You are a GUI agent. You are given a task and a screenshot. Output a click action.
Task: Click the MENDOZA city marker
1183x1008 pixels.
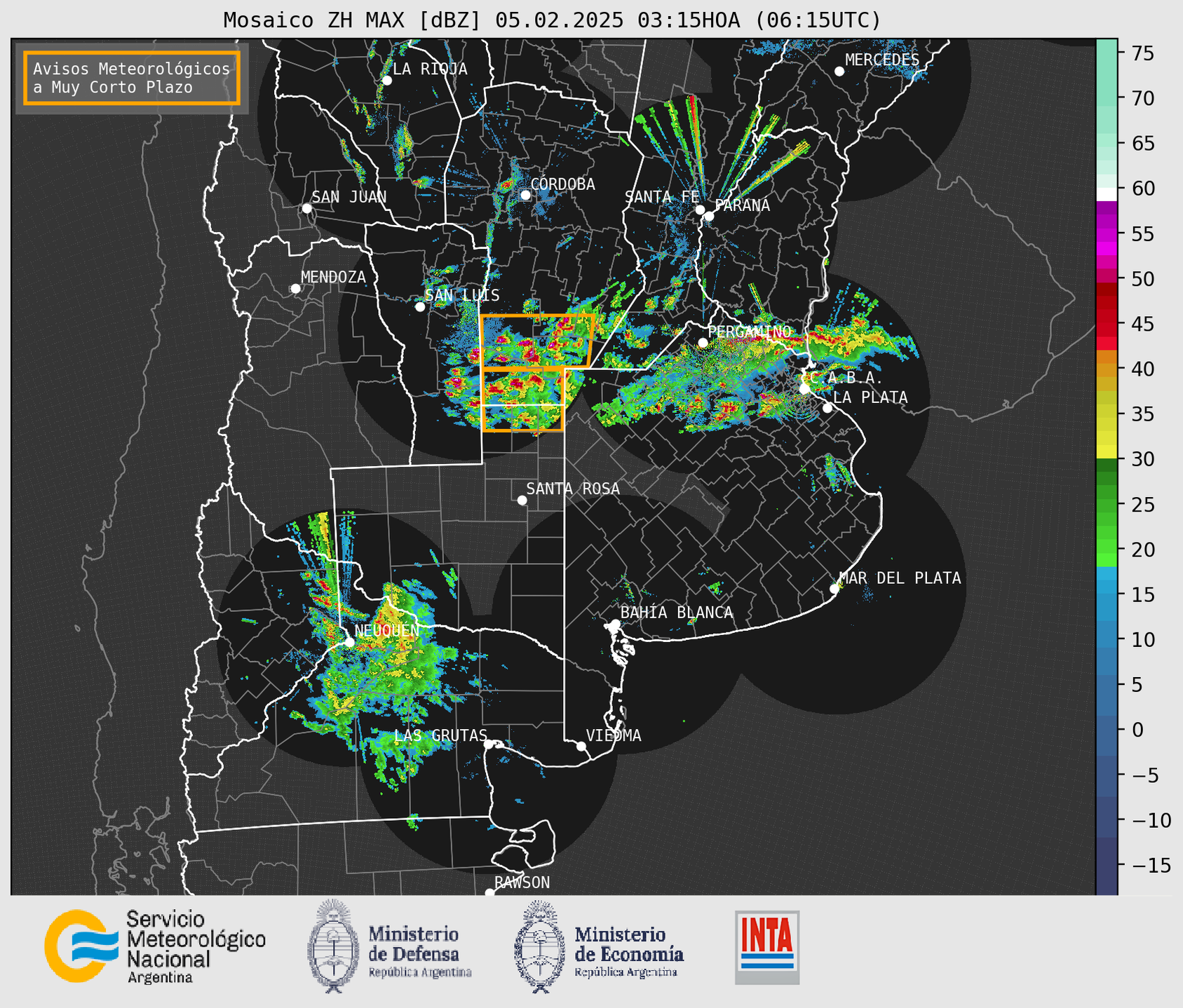tap(296, 289)
